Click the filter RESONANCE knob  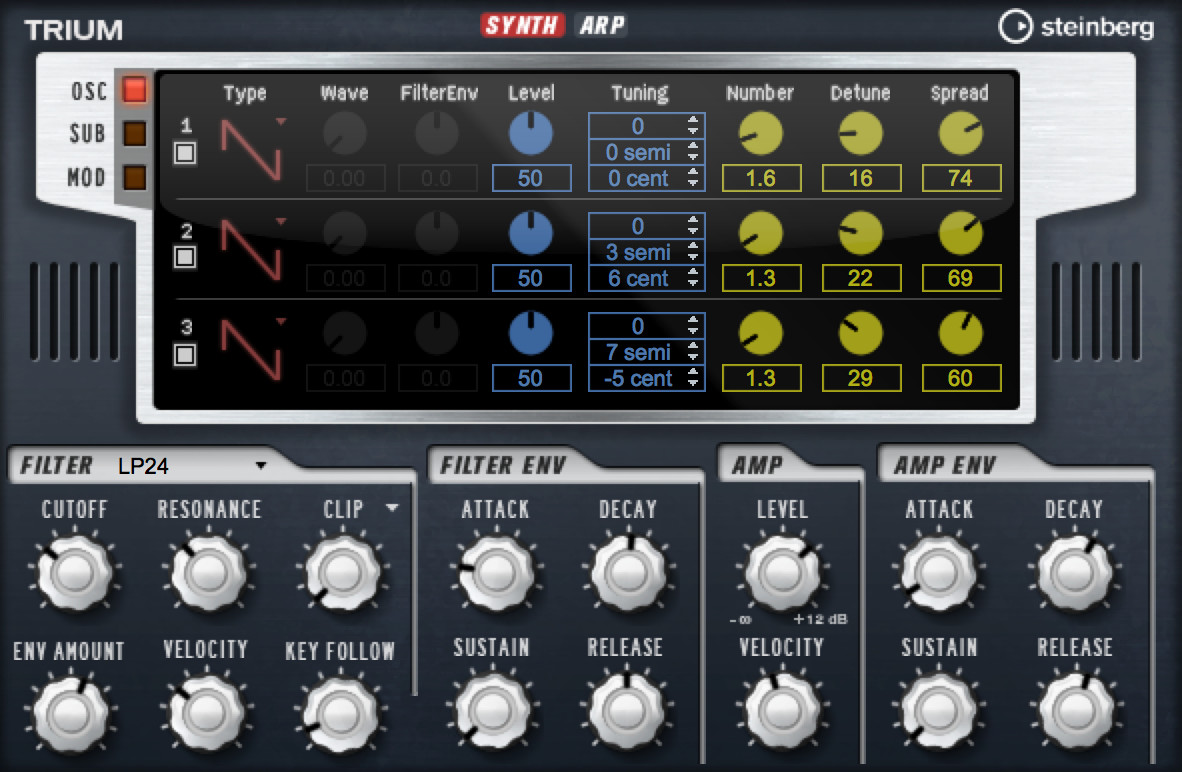208,573
